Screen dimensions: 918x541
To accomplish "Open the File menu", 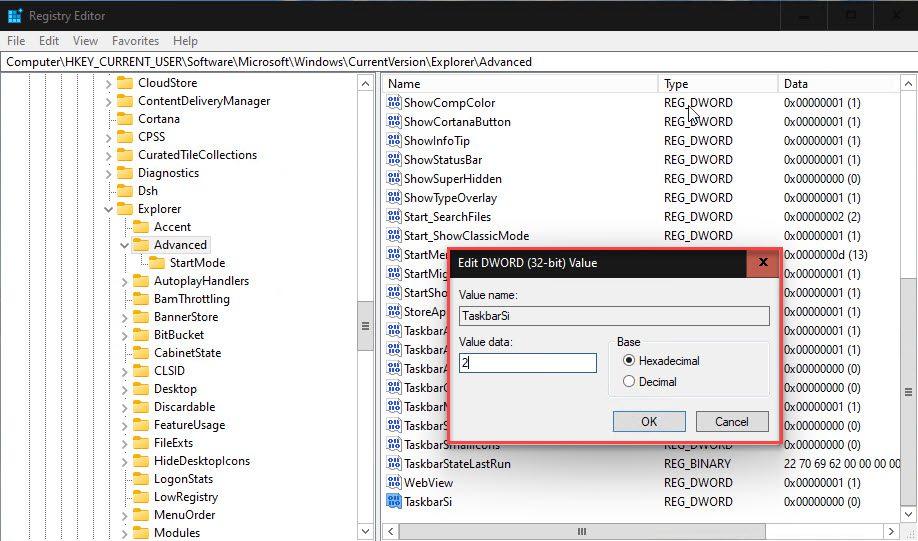I will (16, 41).
